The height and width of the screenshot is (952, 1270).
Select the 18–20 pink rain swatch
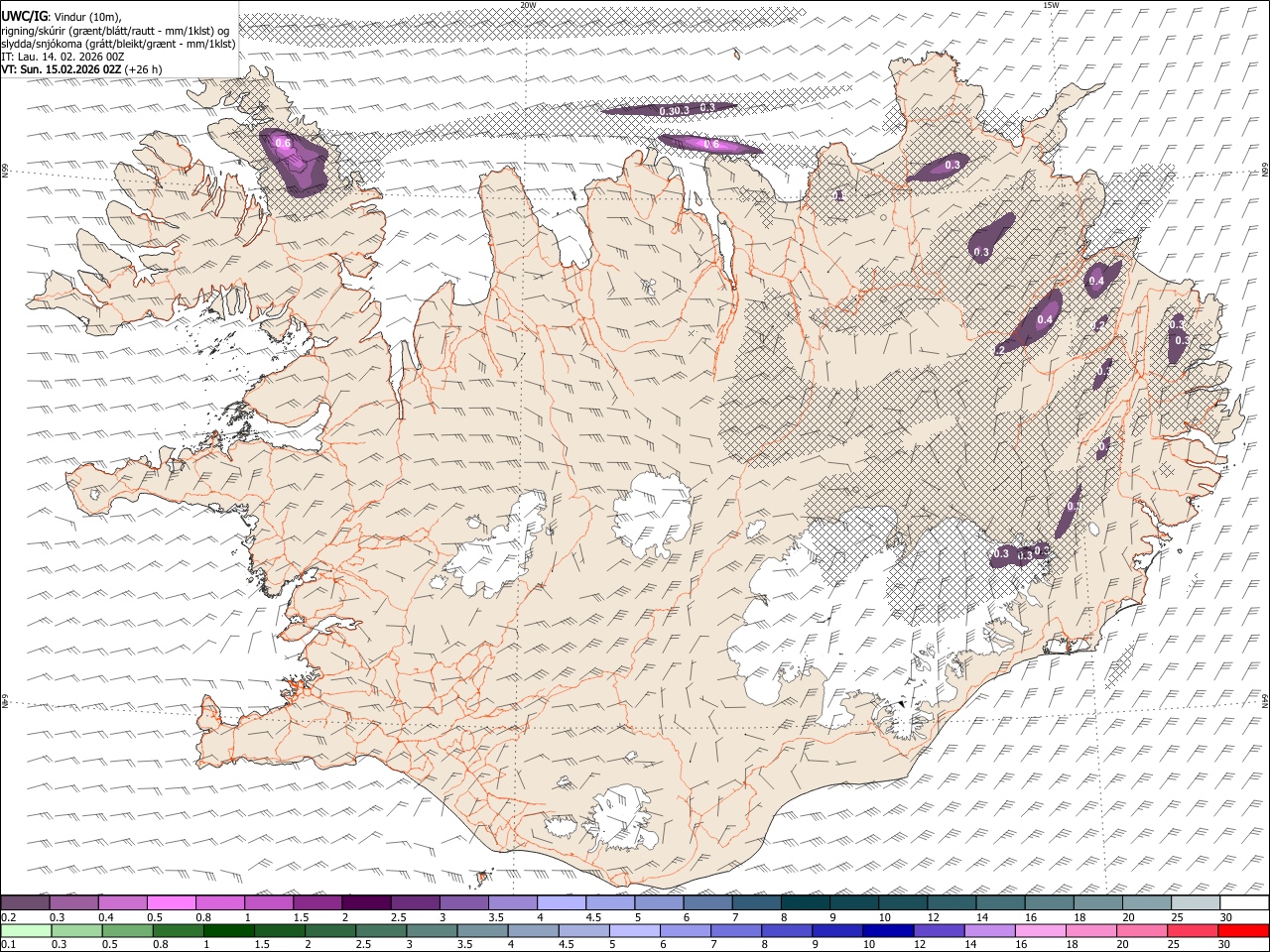1091,930
